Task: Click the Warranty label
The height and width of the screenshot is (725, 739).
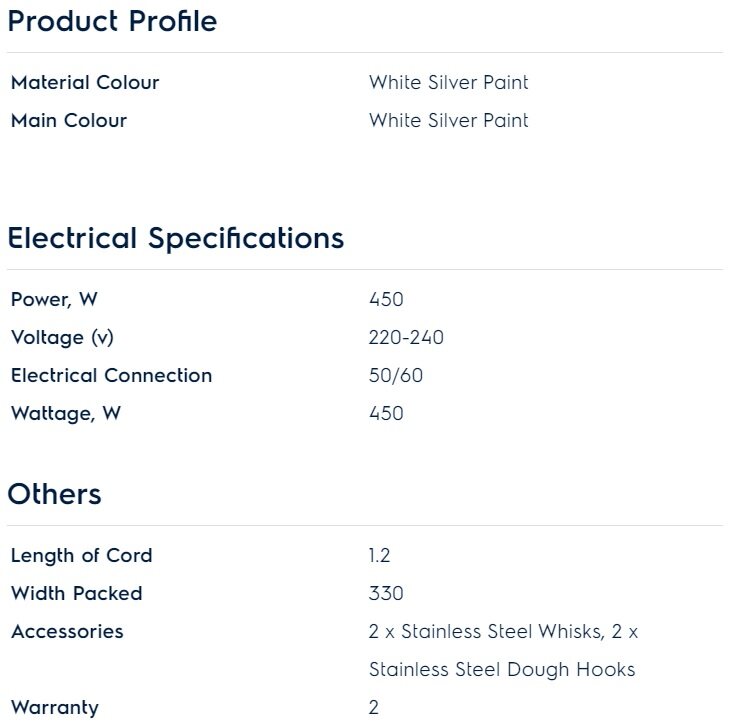Action: (x=55, y=708)
